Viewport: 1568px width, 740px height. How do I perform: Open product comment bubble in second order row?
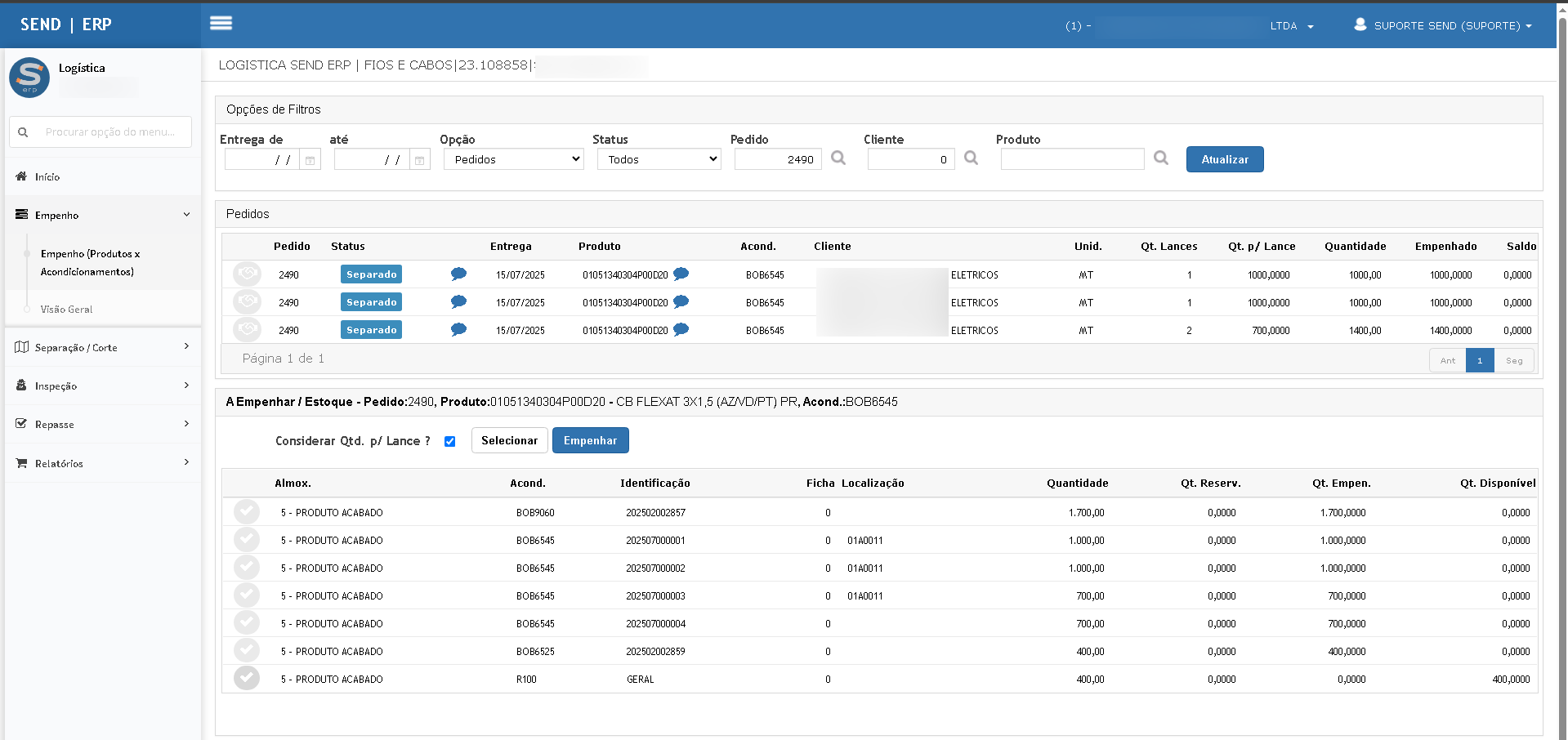681,301
